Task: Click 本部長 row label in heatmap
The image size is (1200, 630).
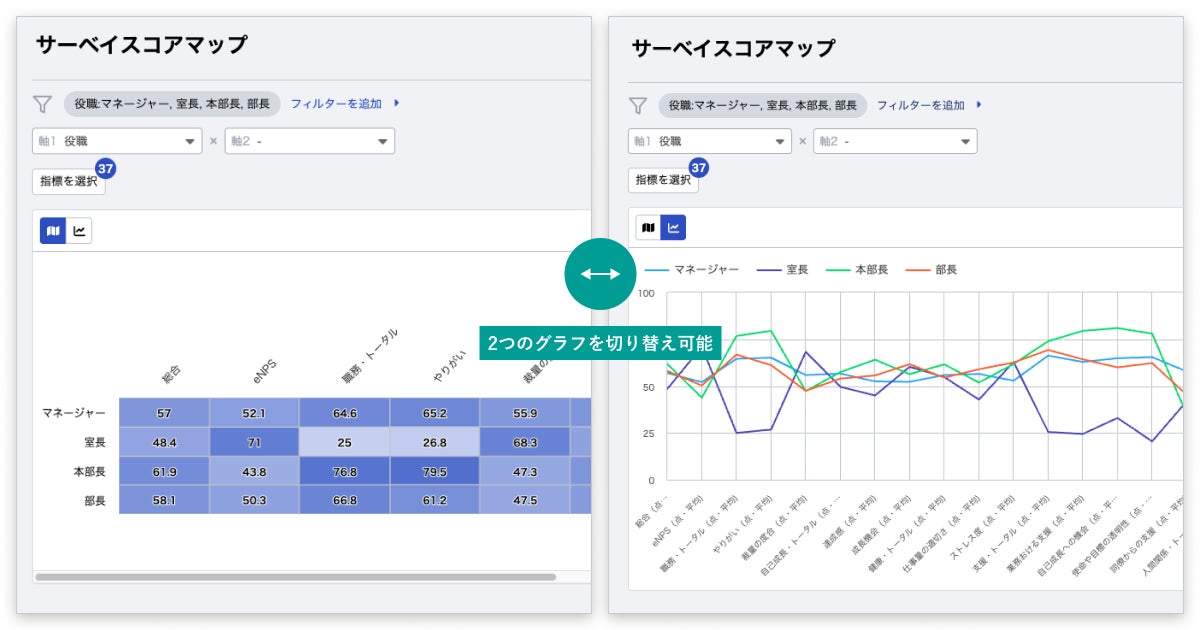Action: 89,471
